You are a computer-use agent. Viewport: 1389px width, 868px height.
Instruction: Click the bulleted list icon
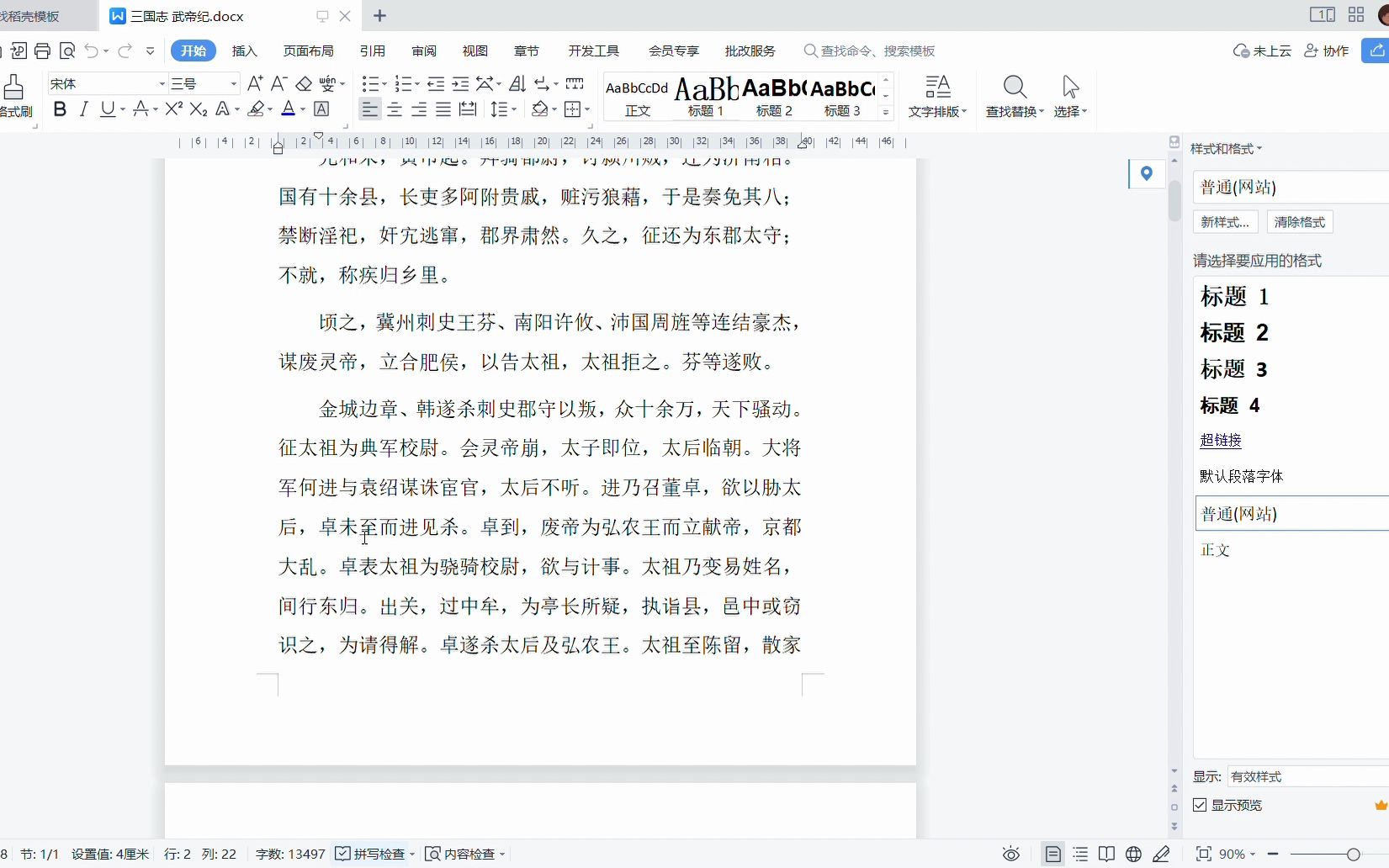coord(369,83)
